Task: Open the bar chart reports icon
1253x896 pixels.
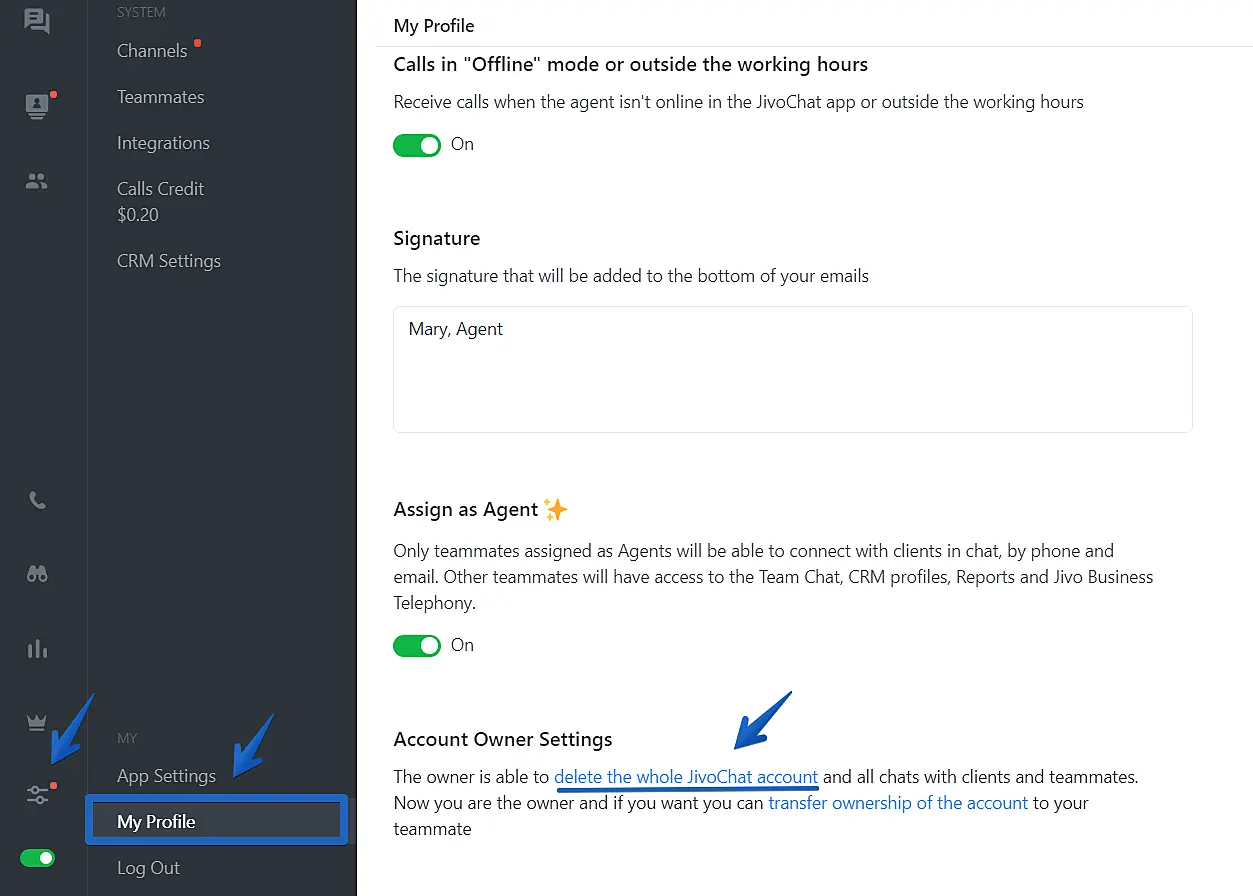Action: click(37, 649)
